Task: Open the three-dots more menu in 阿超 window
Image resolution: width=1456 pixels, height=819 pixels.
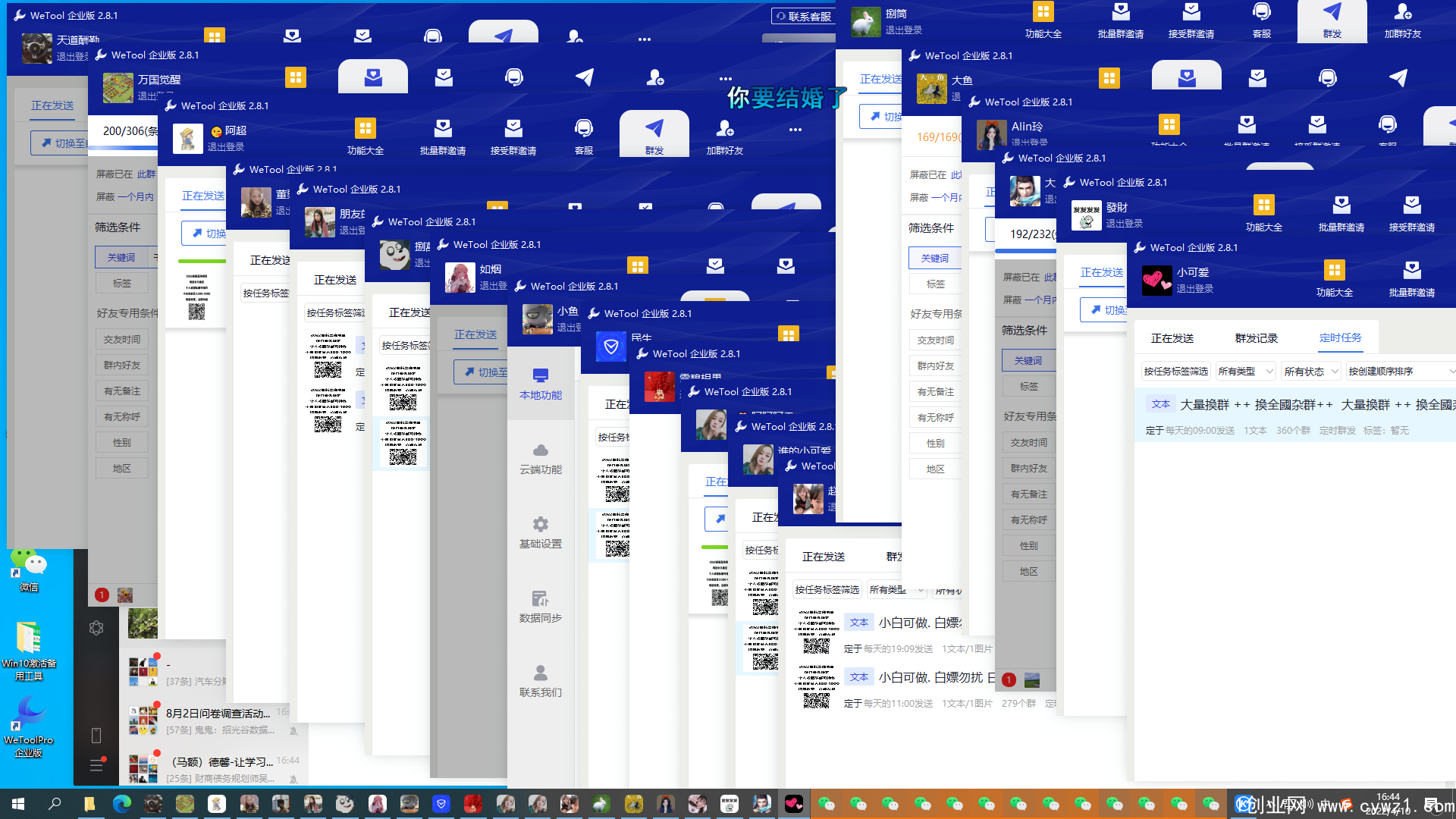Action: tap(795, 130)
